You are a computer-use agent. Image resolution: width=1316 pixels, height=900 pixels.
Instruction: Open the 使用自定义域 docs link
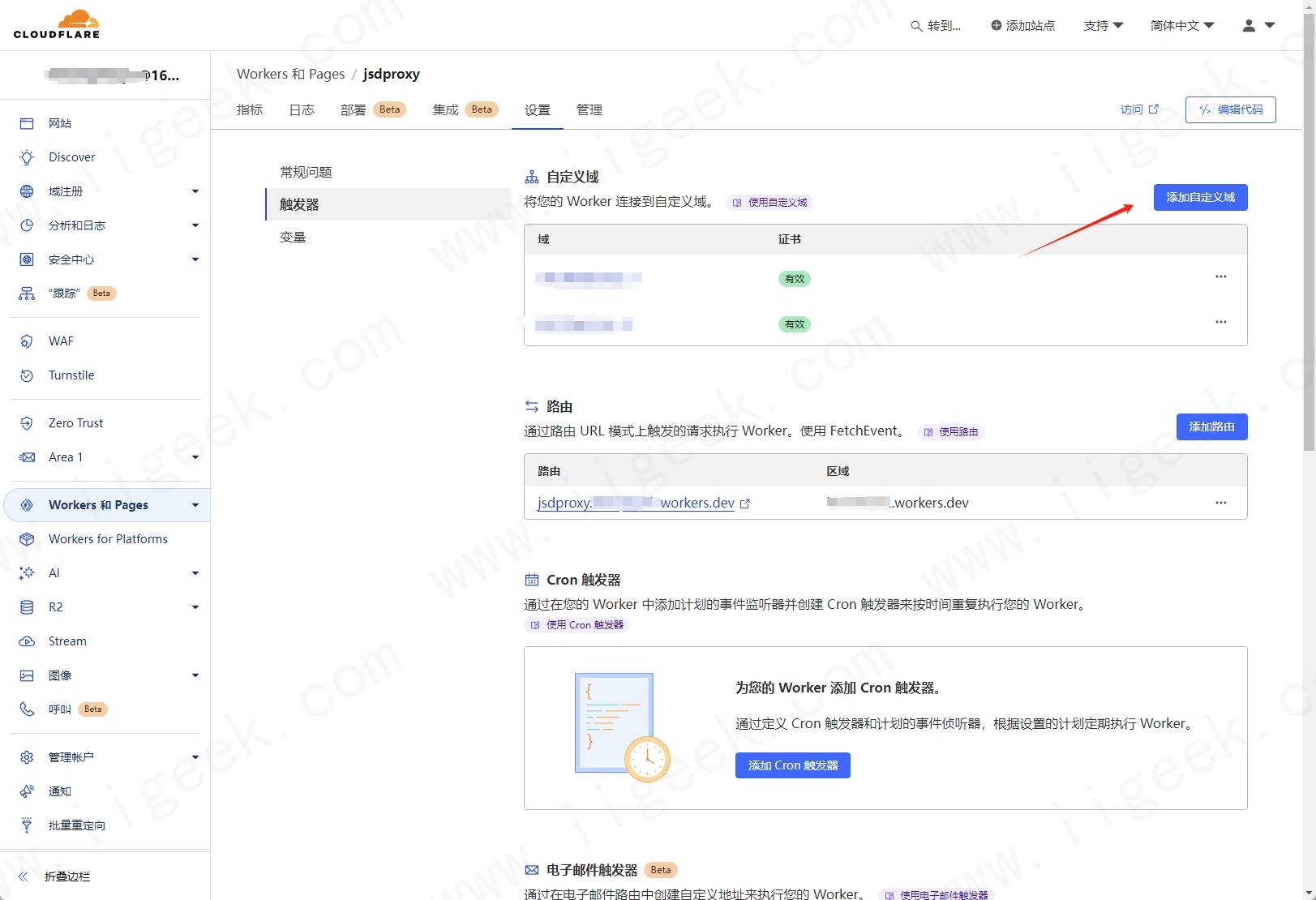click(x=770, y=203)
